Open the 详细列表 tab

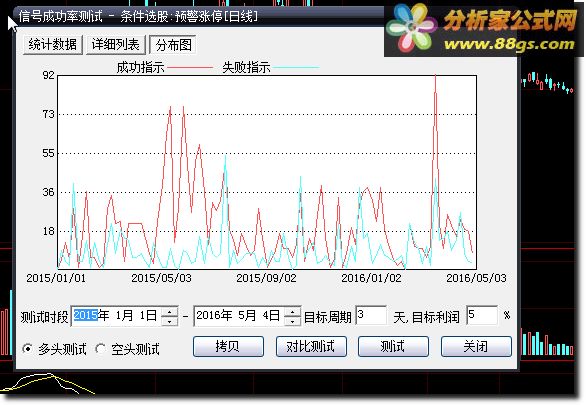point(115,45)
